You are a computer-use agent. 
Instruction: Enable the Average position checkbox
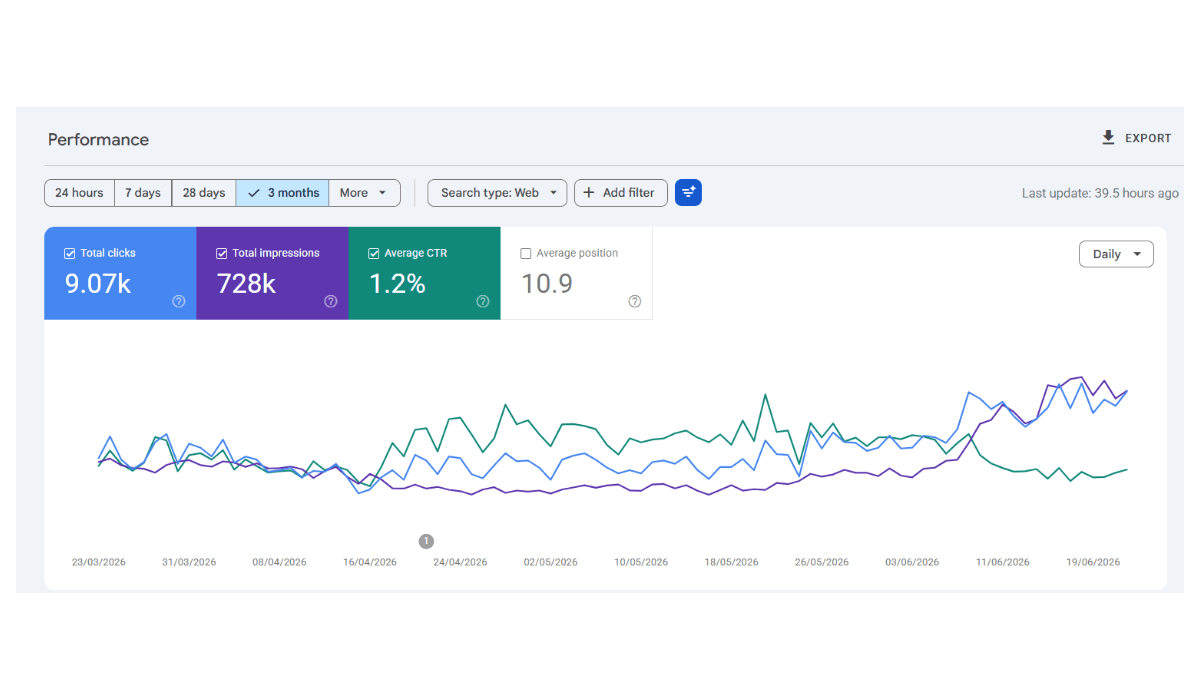[x=526, y=254]
